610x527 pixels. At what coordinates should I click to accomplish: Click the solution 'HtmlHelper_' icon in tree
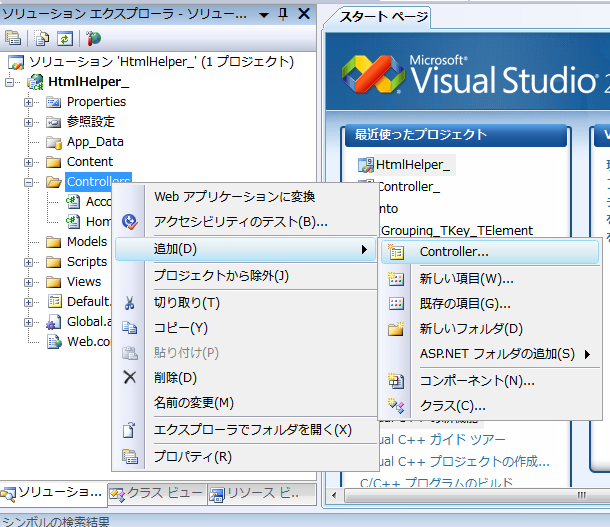click(16, 62)
